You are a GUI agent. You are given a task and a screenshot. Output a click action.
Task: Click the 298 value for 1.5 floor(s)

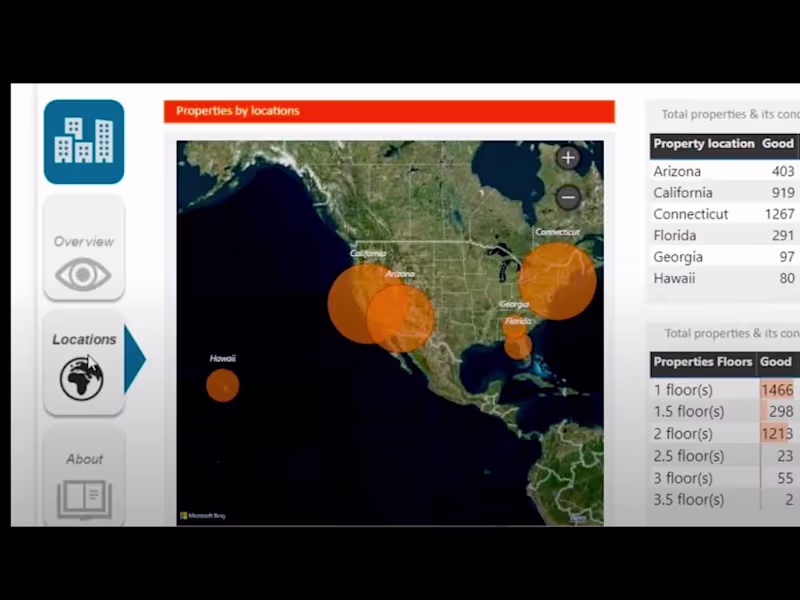coord(781,411)
